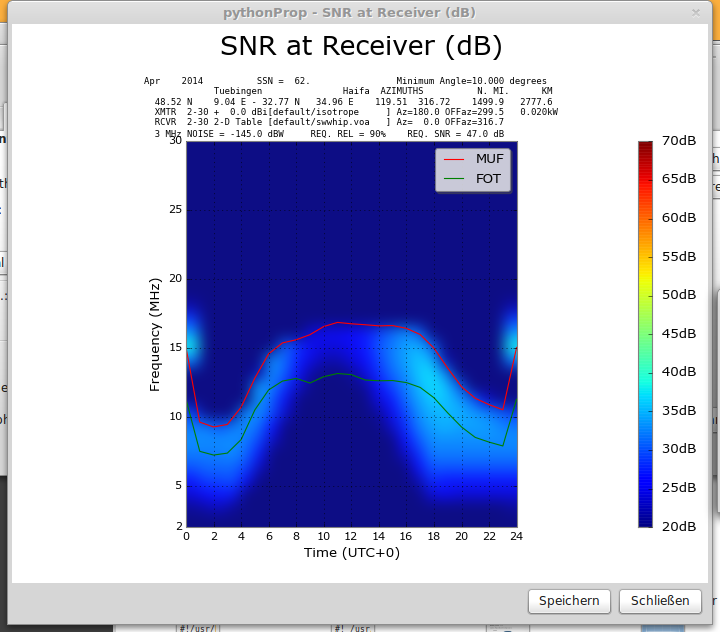The image size is (720, 632).
Task: Click the 'NOISE = -145.0 dBW' text
Action: [x=235, y=134]
